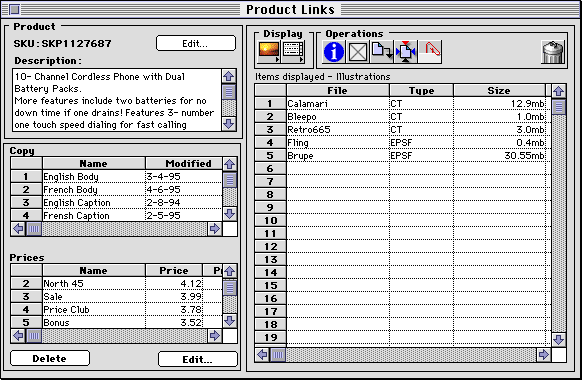Viewport: 582px width, 380px height.
Task: Click the trash can icon
Action: click(x=553, y=52)
